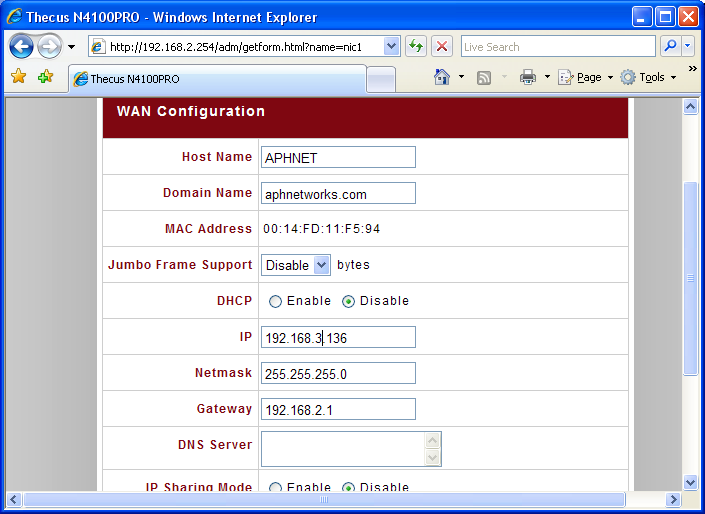Stop page loading with red X icon

coord(442,47)
